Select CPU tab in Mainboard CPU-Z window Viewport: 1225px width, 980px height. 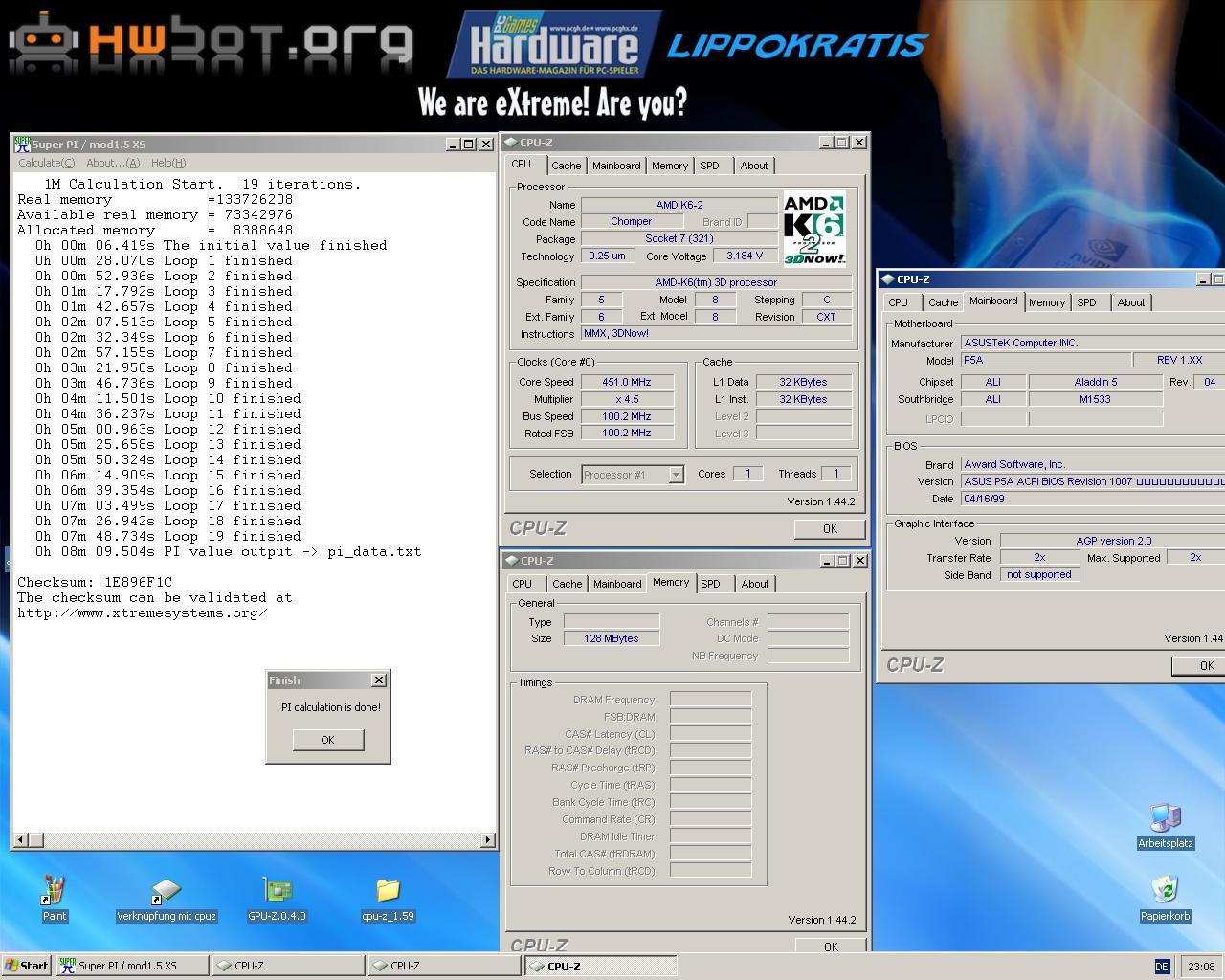point(898,302)
